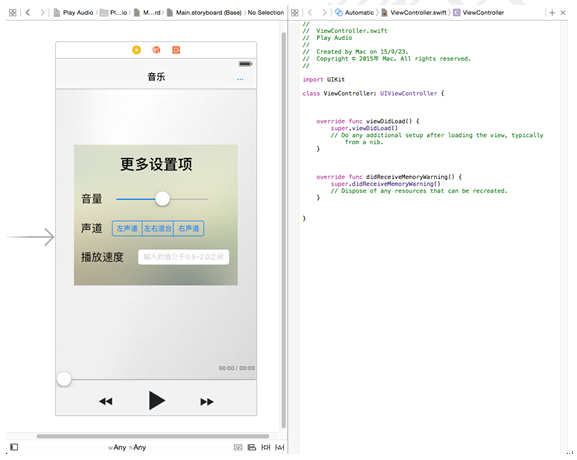The image size is (577, 460).
Task: Select the 播放速度 label
Action: point(102,257)
